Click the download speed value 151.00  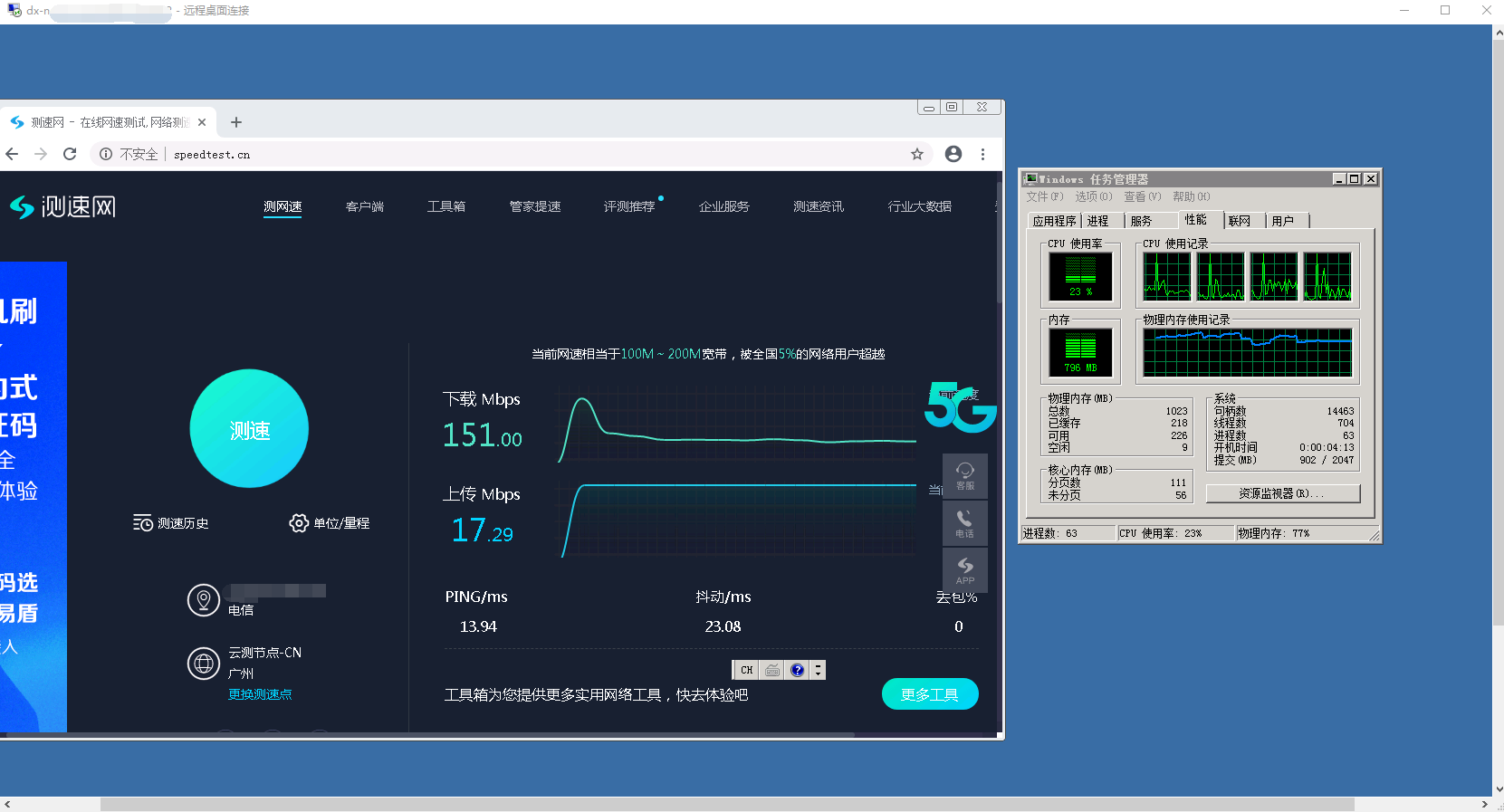483,435
